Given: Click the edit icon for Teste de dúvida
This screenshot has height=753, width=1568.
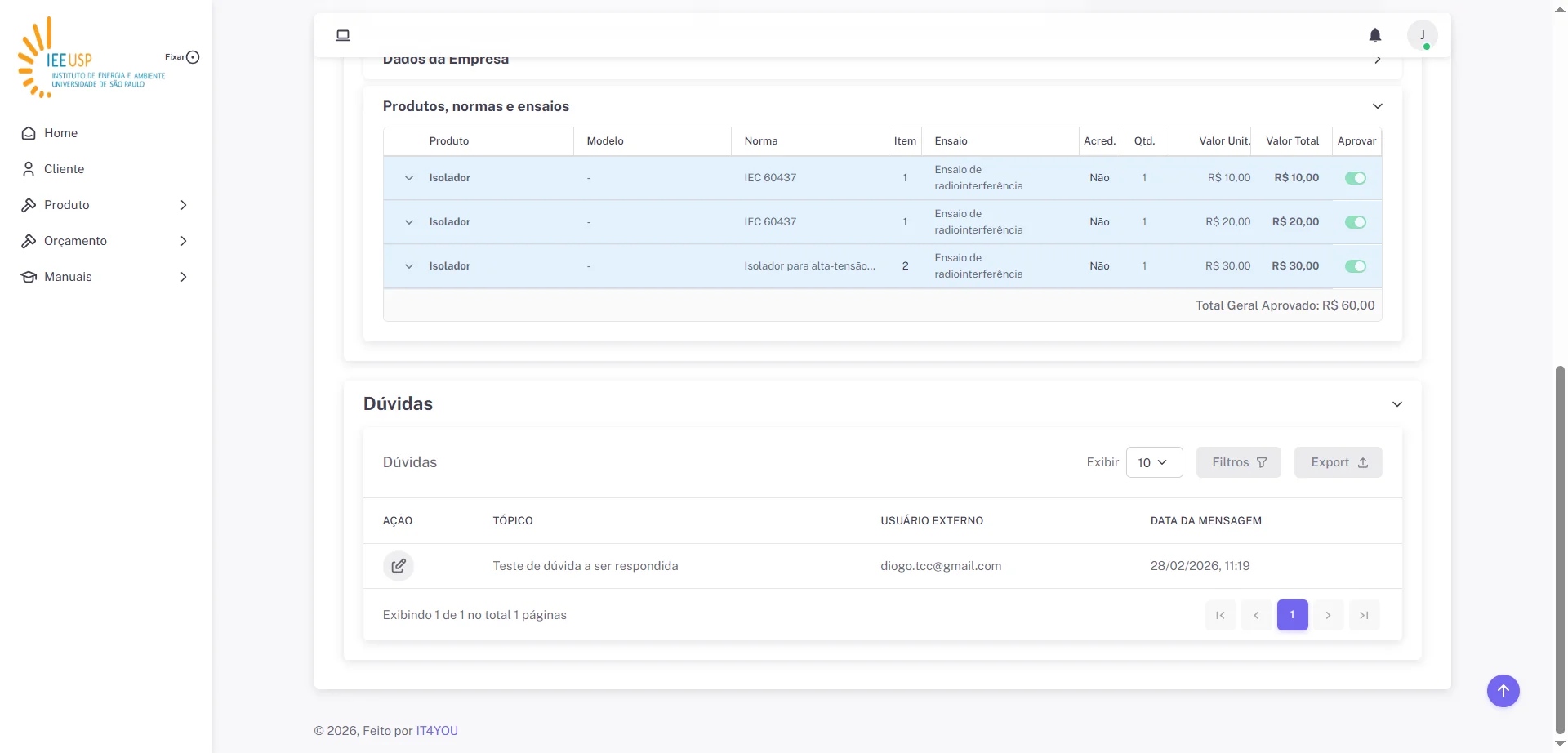Looking at the screenshot, I should [x=399, y=566].
